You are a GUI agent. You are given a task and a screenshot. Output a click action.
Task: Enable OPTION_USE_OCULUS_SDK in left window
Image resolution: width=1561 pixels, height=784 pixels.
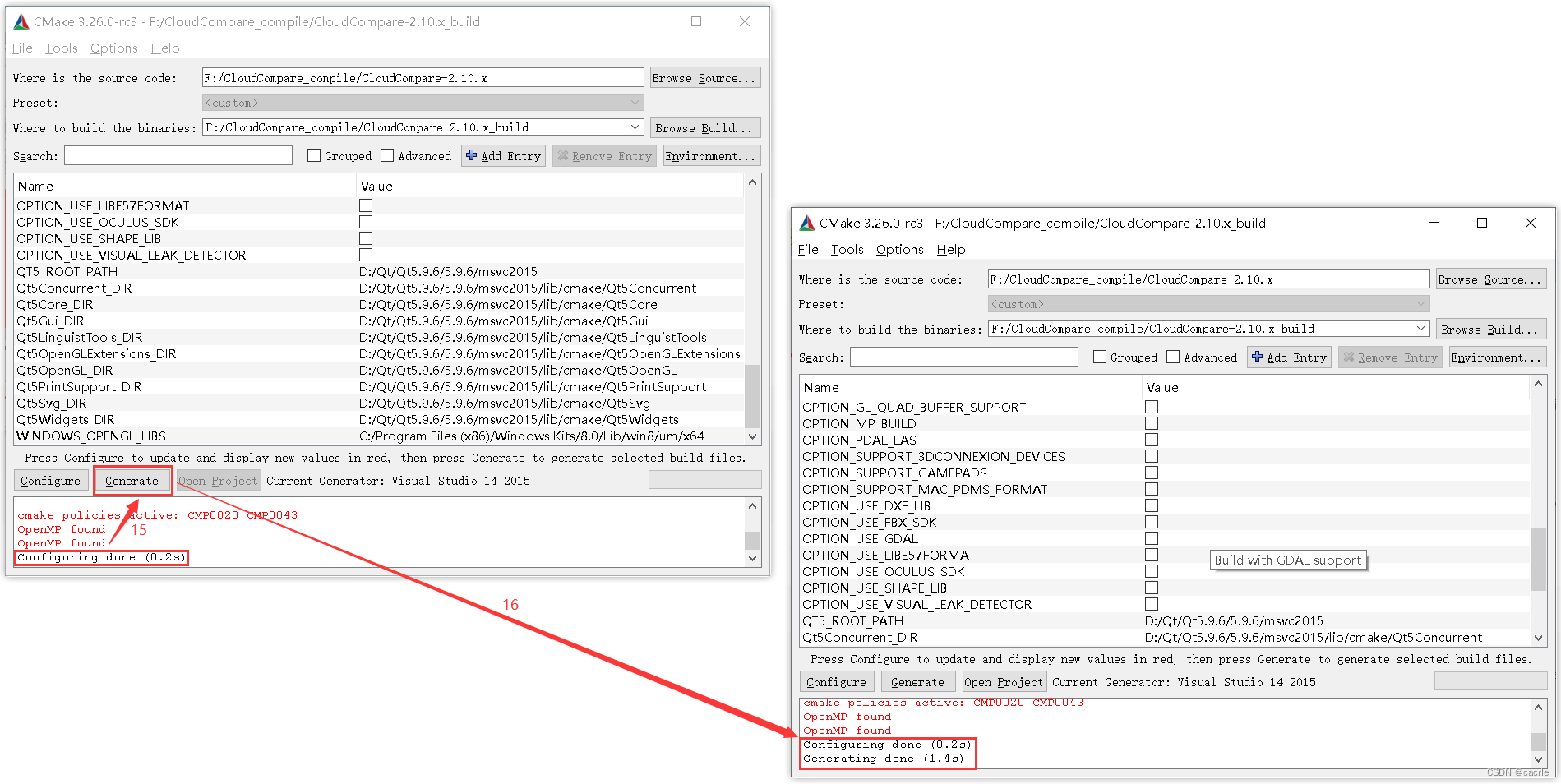pos(366,222)
